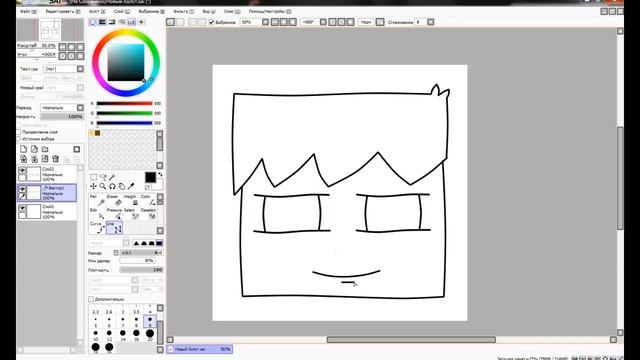Toggle the clipping group checkbox
The image size is (640, 360).
(x=18, y=132)
